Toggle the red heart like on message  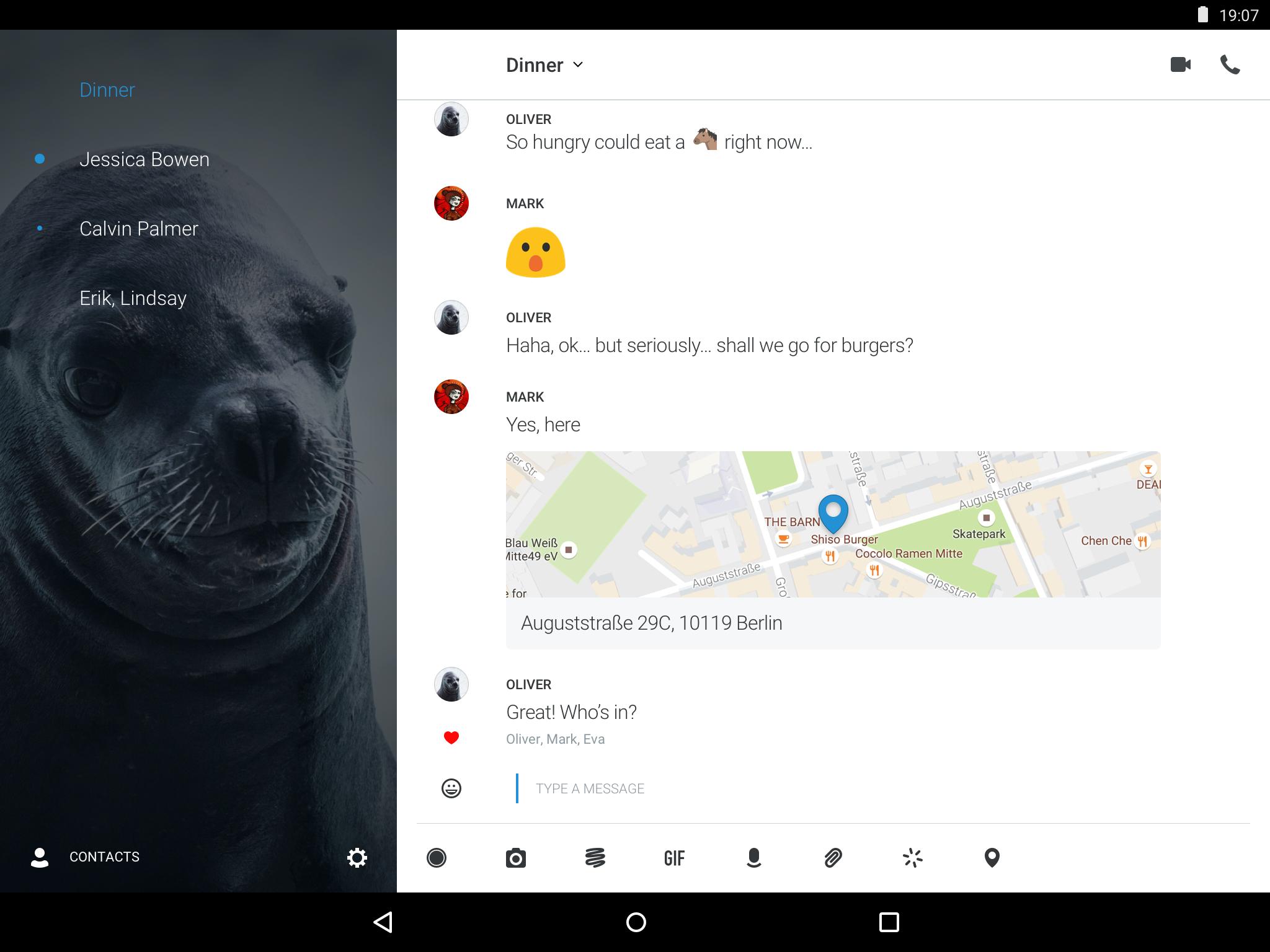pos(451,738)
